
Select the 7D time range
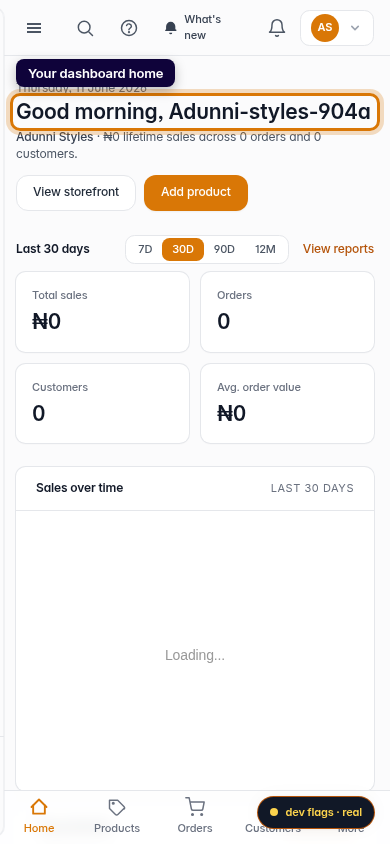click(x=145, y=249)
